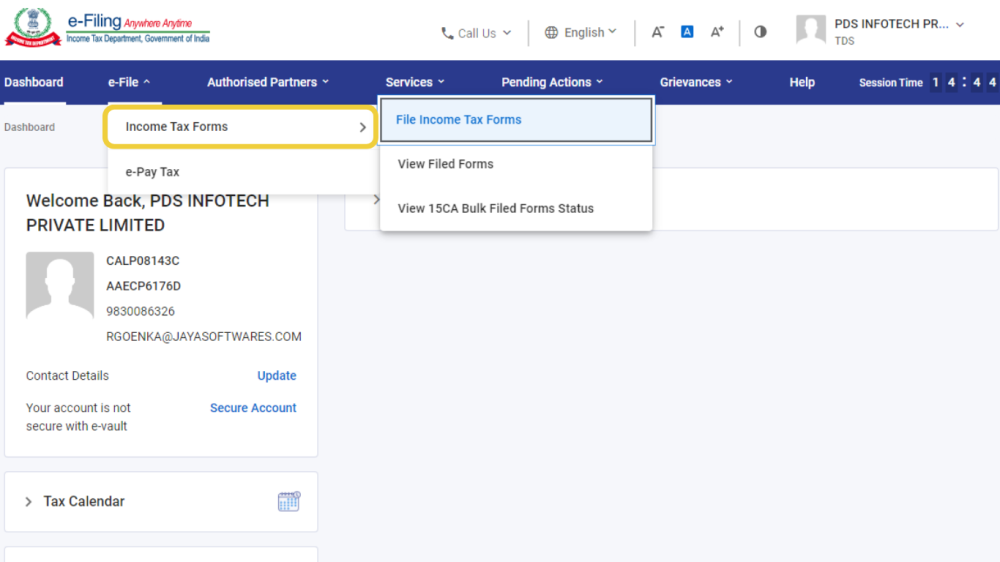
Task: Click the Call Us phone icon
Action: tap(447, 33)
